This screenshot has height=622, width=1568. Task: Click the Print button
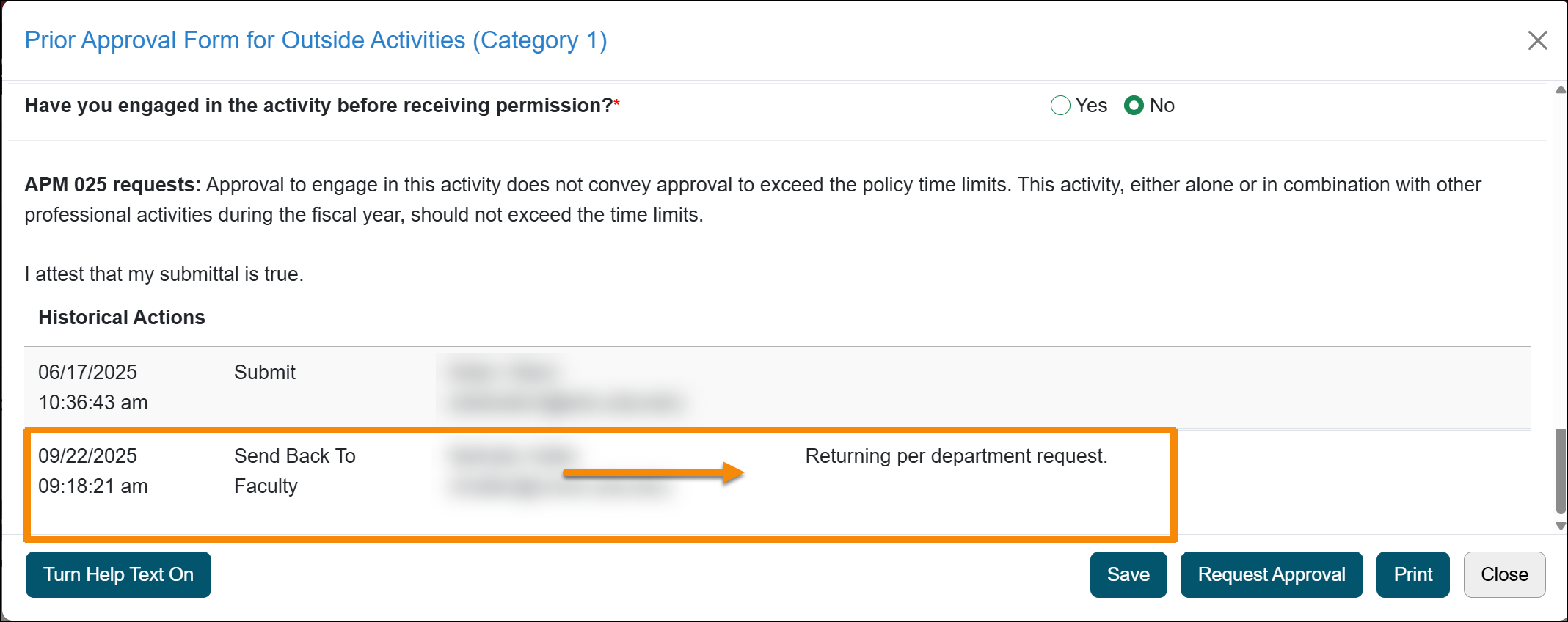(1412, 574)
